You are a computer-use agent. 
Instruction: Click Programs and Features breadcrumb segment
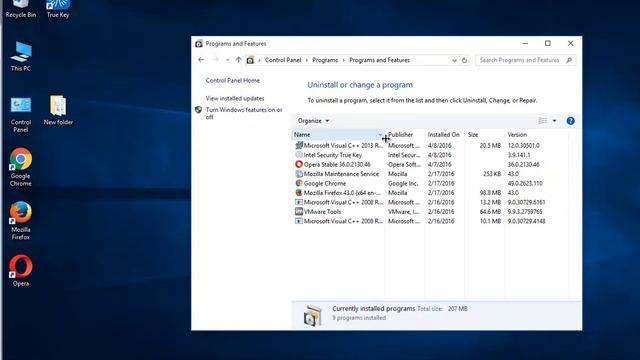380,60
